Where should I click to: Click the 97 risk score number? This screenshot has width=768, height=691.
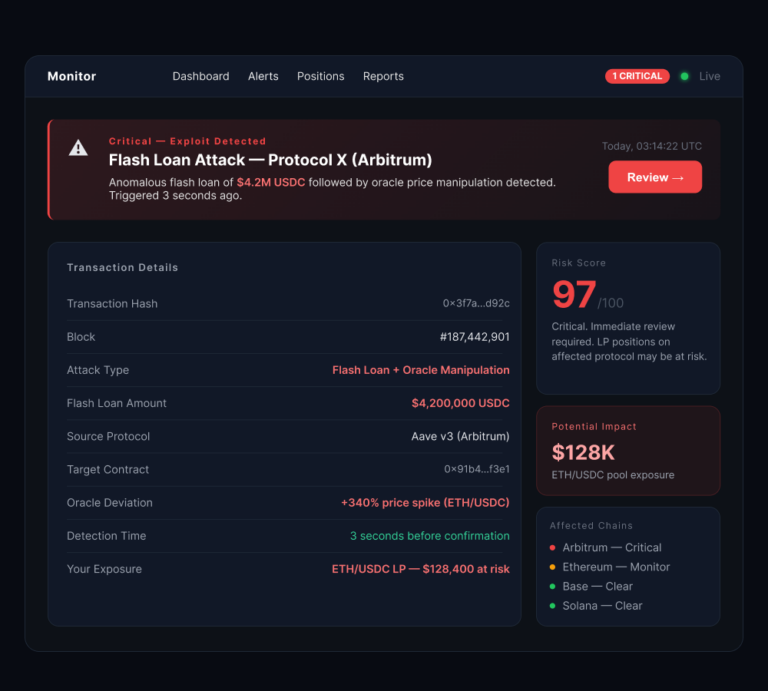click(x=574, y=295)
